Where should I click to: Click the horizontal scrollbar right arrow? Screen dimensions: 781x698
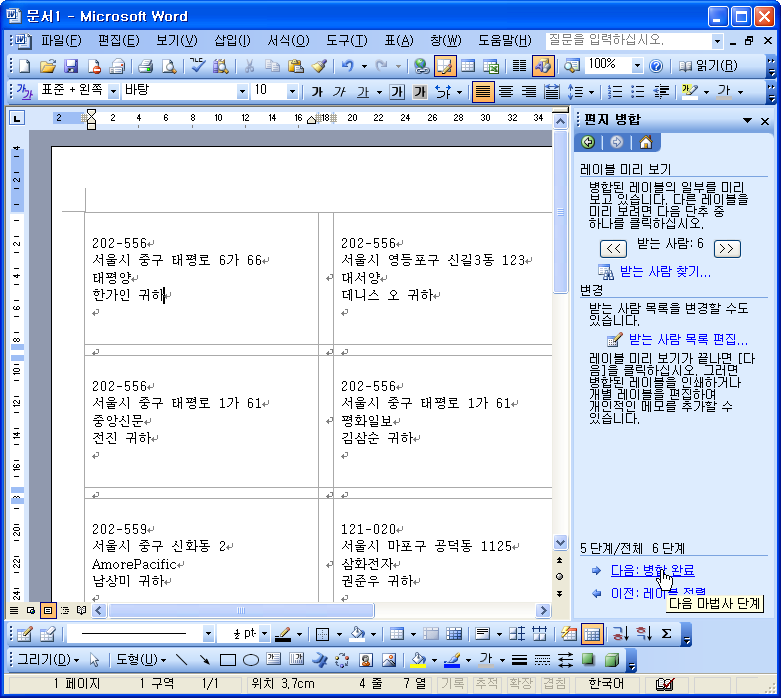[x=543, y=610]
